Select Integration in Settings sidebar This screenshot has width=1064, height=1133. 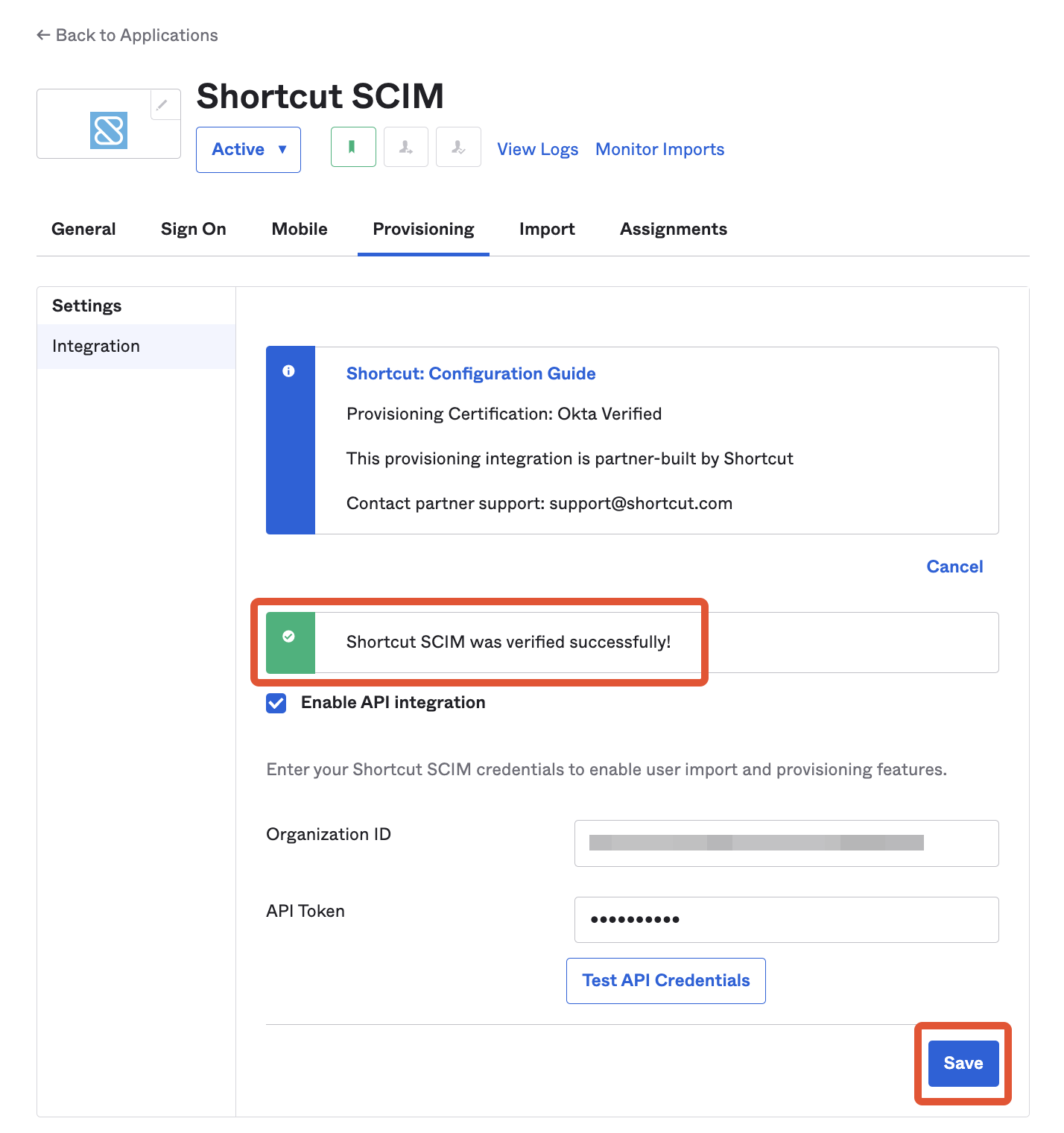(136, 347)
